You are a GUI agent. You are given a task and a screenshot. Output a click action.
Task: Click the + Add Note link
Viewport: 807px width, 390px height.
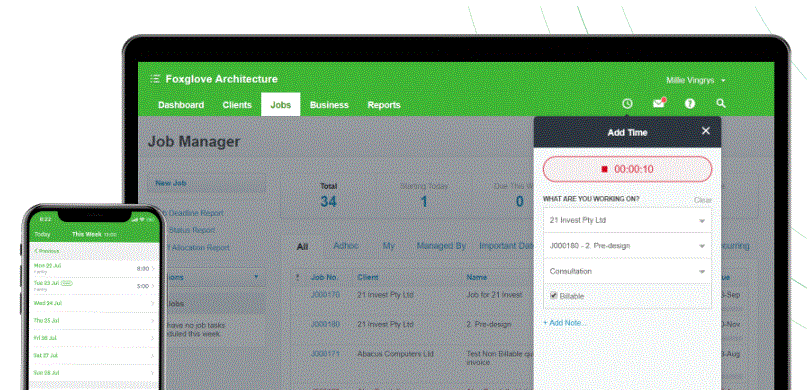pyautogui.click(x=565, y=323)
